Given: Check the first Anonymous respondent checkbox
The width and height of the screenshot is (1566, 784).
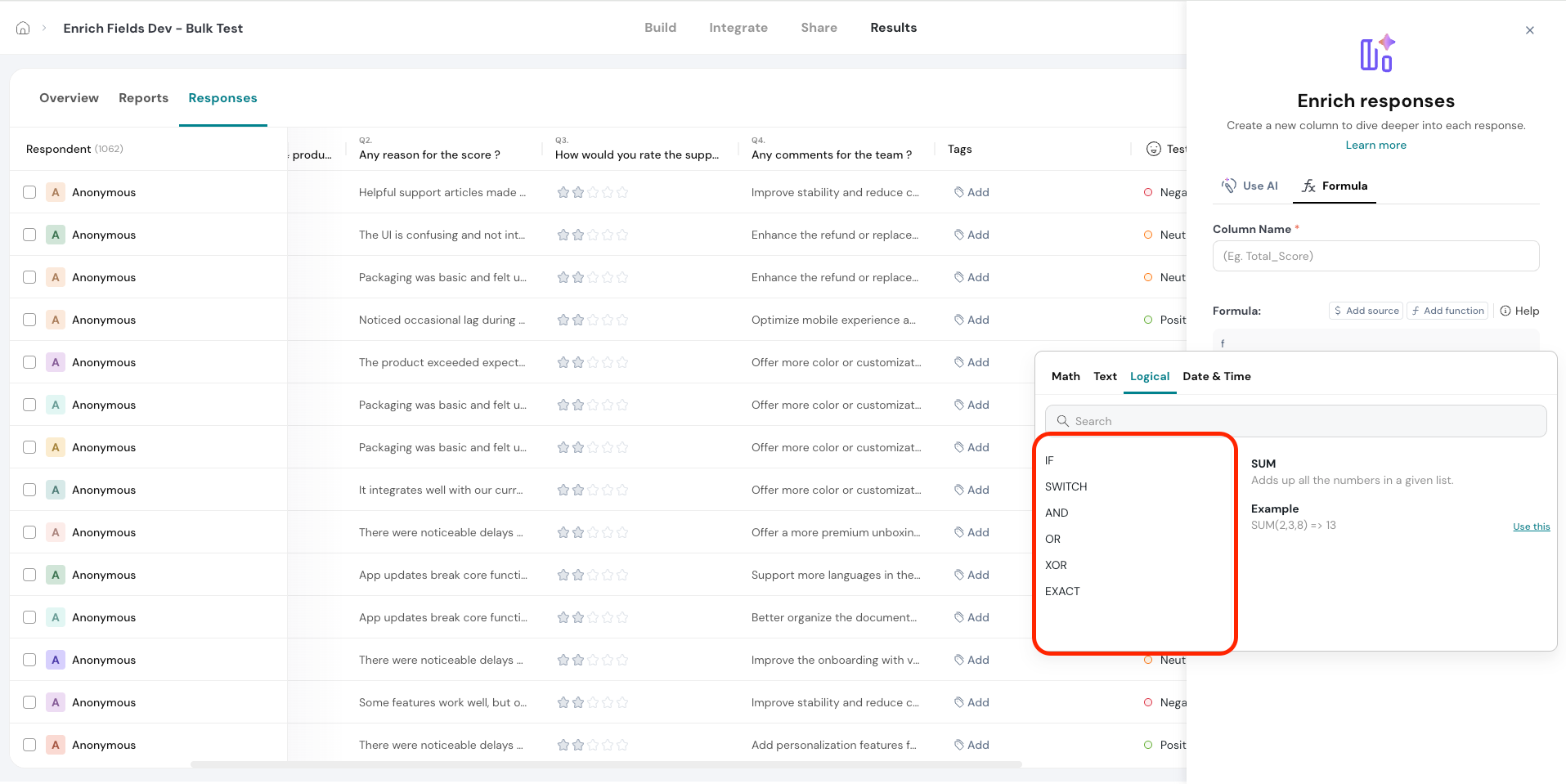Looking at the screenshot, I should pyautogui.click(x=29, y=192).
